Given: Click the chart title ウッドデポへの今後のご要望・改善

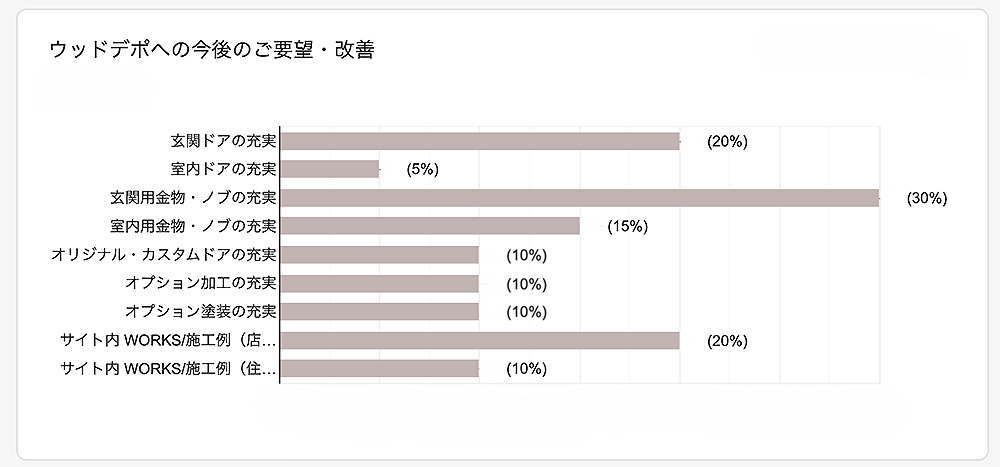Looking at the screenshot, I should click(212, 51).
